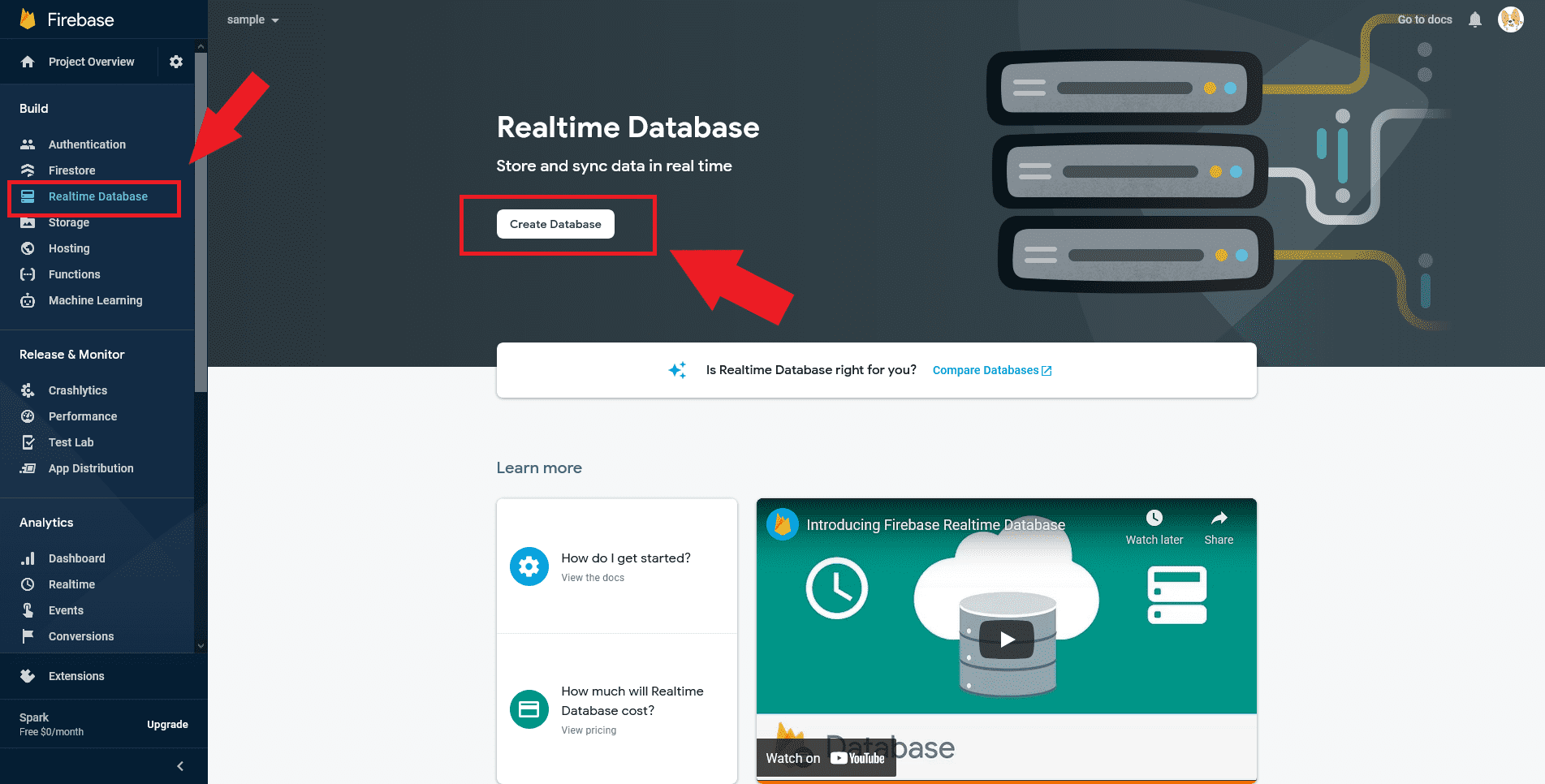Click the Create Database button
The height and width of the screenshot is (784, 1545).
coord(555,224)
